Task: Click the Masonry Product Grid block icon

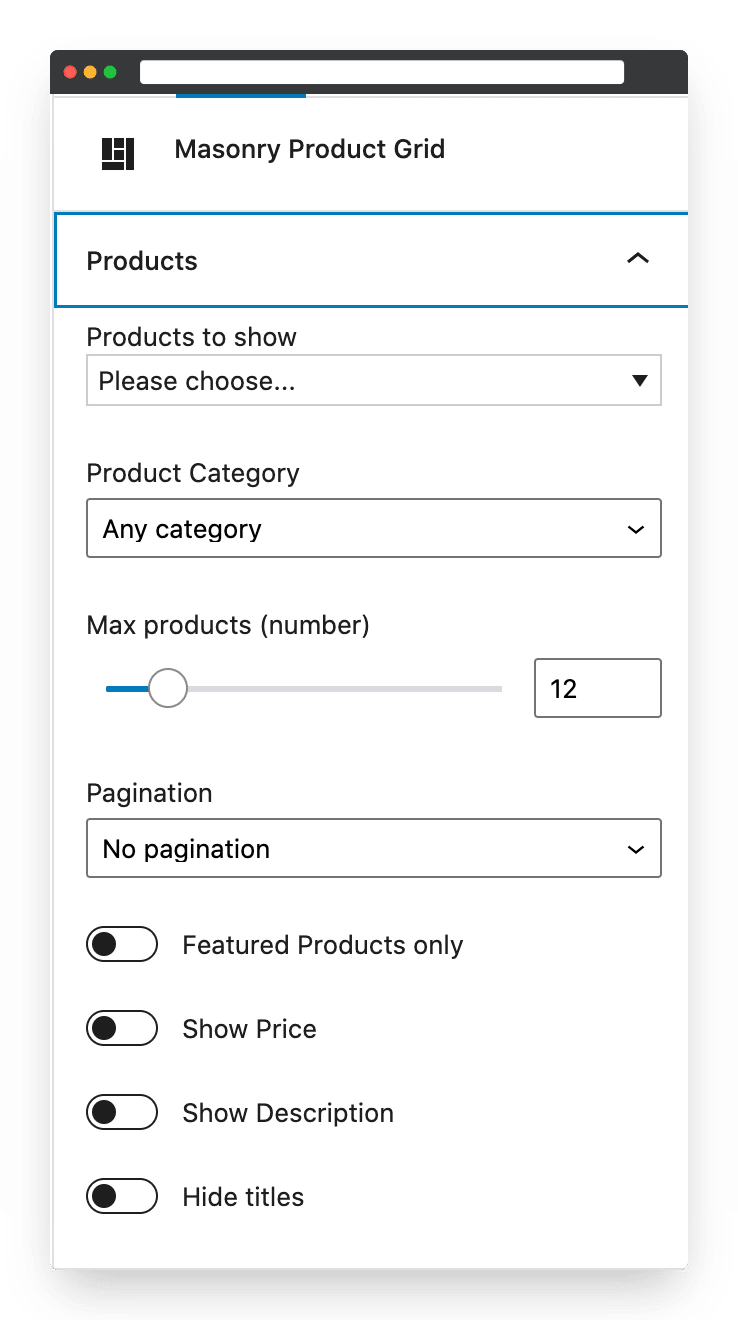Action: (x=118, y=153)
